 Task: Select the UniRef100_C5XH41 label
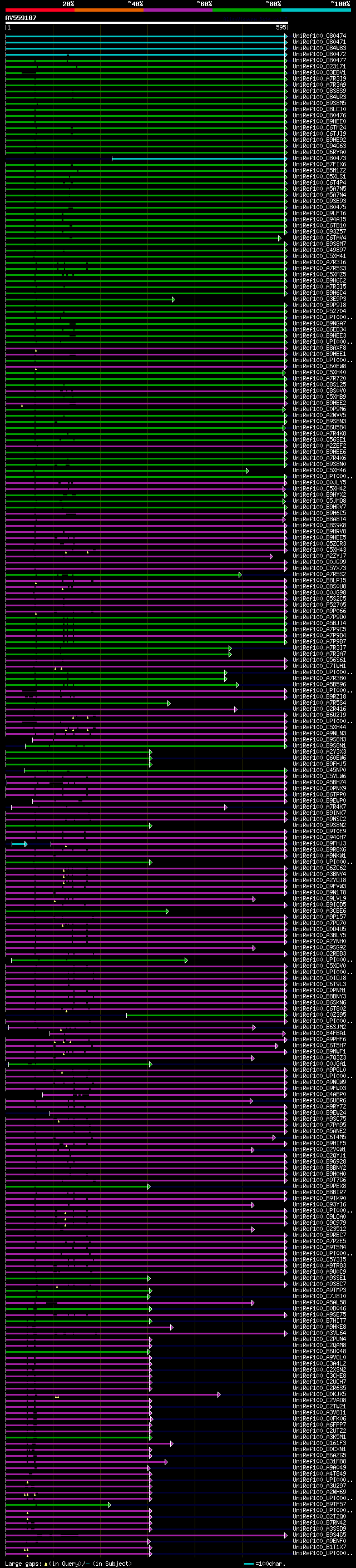319,256
